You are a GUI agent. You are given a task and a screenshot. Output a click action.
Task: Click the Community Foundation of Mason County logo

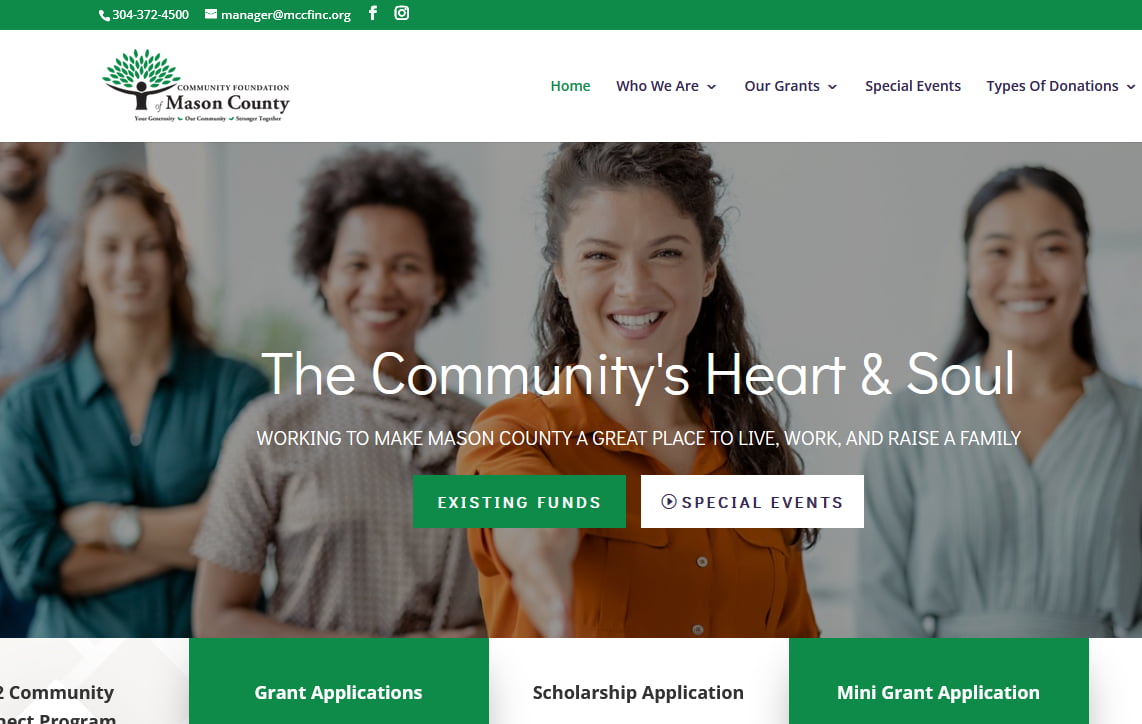click(196, 86)
